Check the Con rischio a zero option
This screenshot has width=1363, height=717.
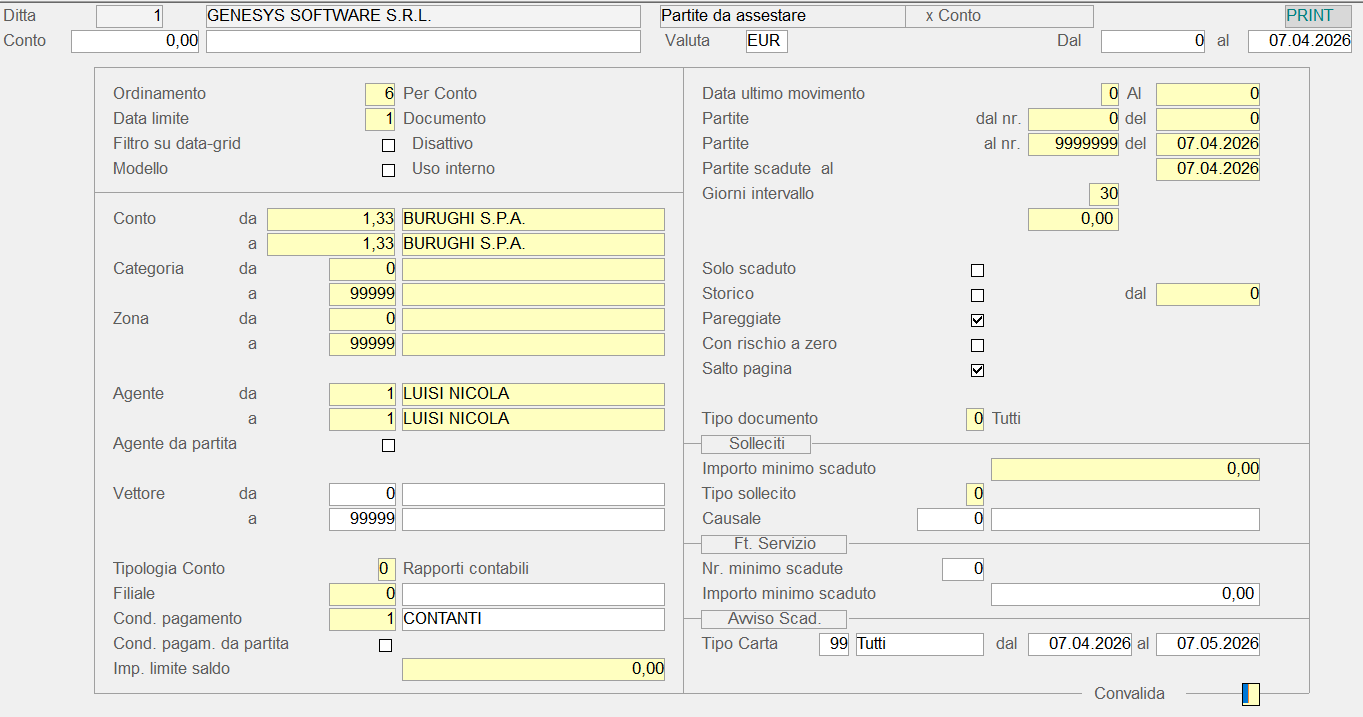coord(977,345)
